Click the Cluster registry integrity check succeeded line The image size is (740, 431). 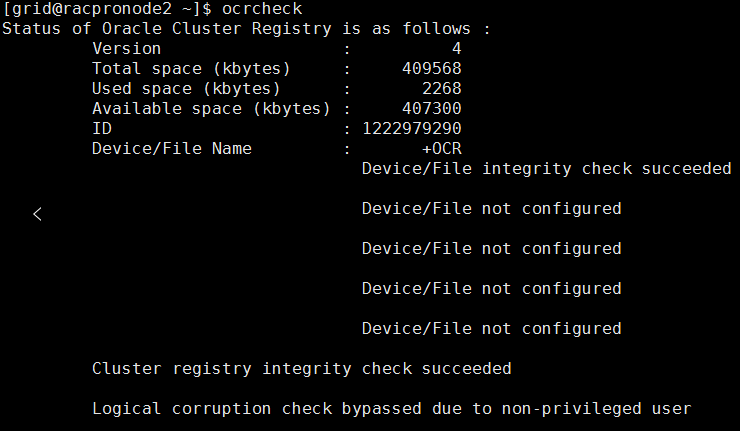(x=301, y=369)
